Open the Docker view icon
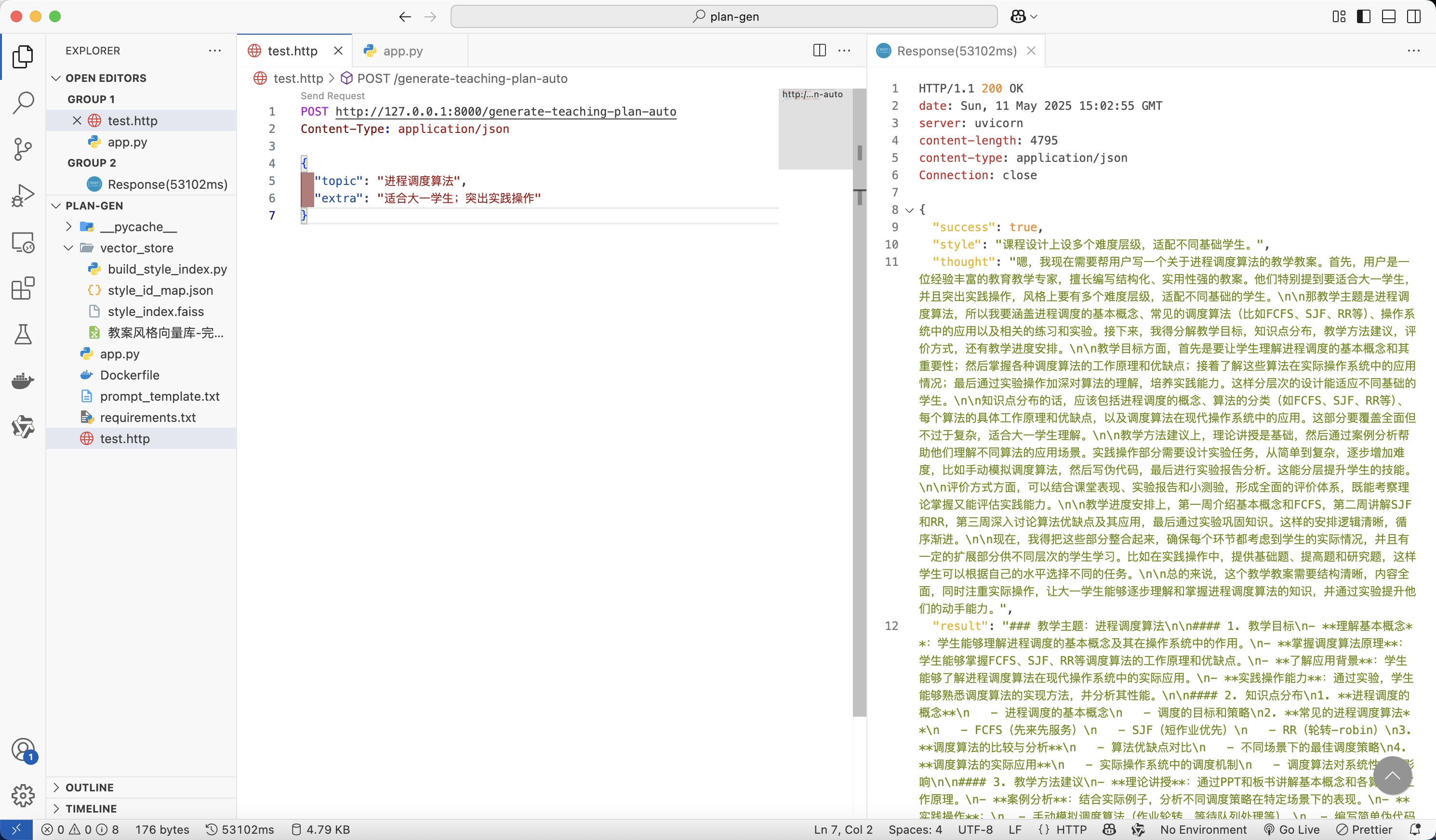Image resolution: width=1436 pixels, height=840 pixels. [x=23, y=381]
